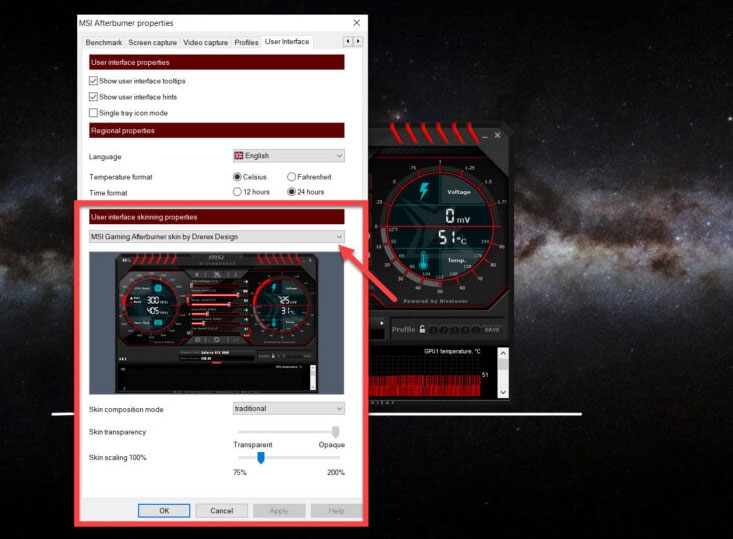Click the temperature thermometer icon

(x=424, y=260)
